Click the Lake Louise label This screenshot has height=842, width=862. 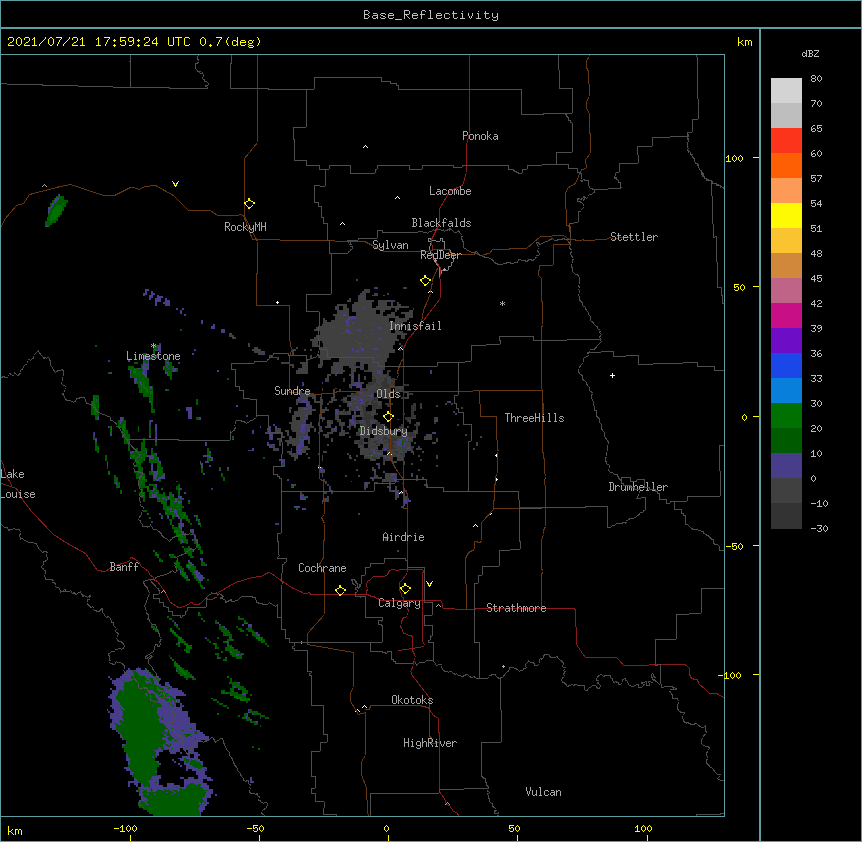(17, 484)
